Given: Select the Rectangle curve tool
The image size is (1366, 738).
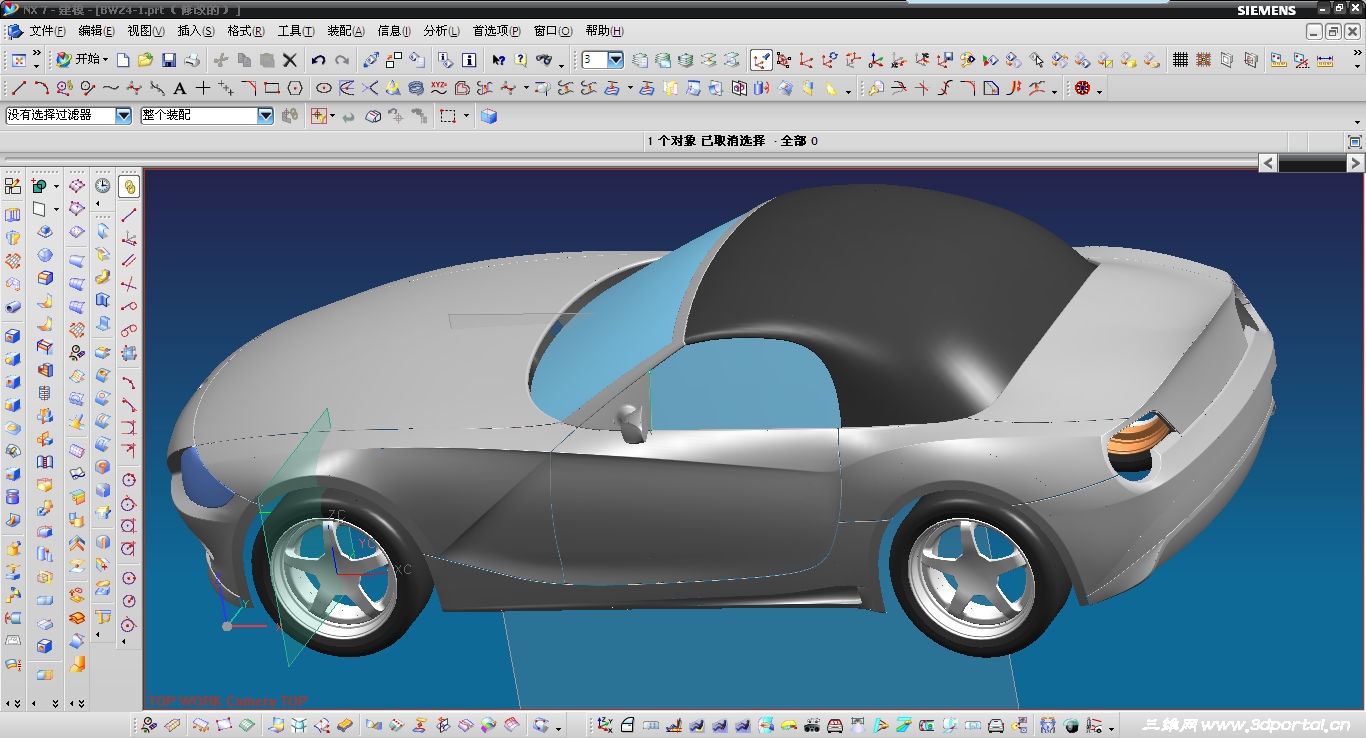Looking at the screenshot, I should [x=272, y=88].
